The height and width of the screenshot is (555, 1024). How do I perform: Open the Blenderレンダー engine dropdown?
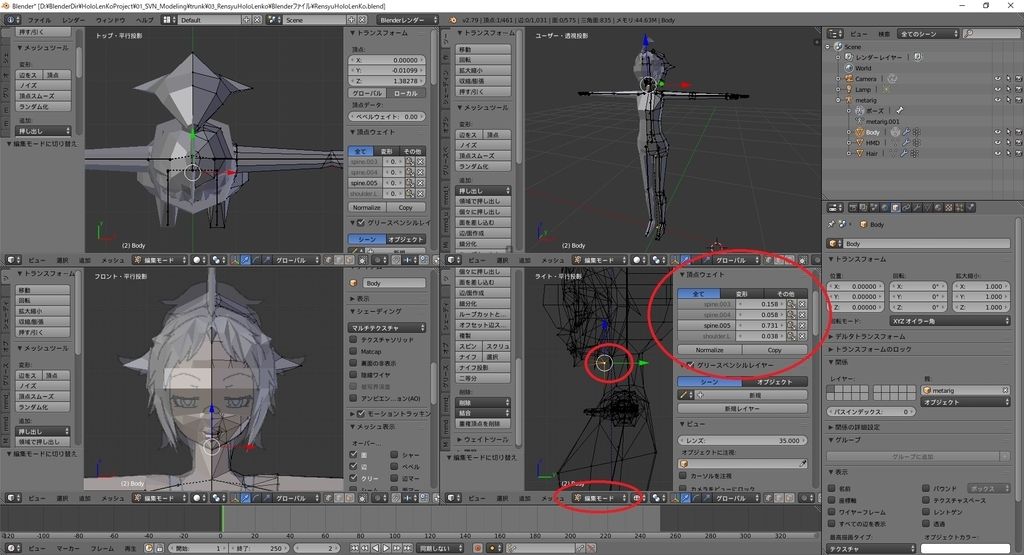407,20
